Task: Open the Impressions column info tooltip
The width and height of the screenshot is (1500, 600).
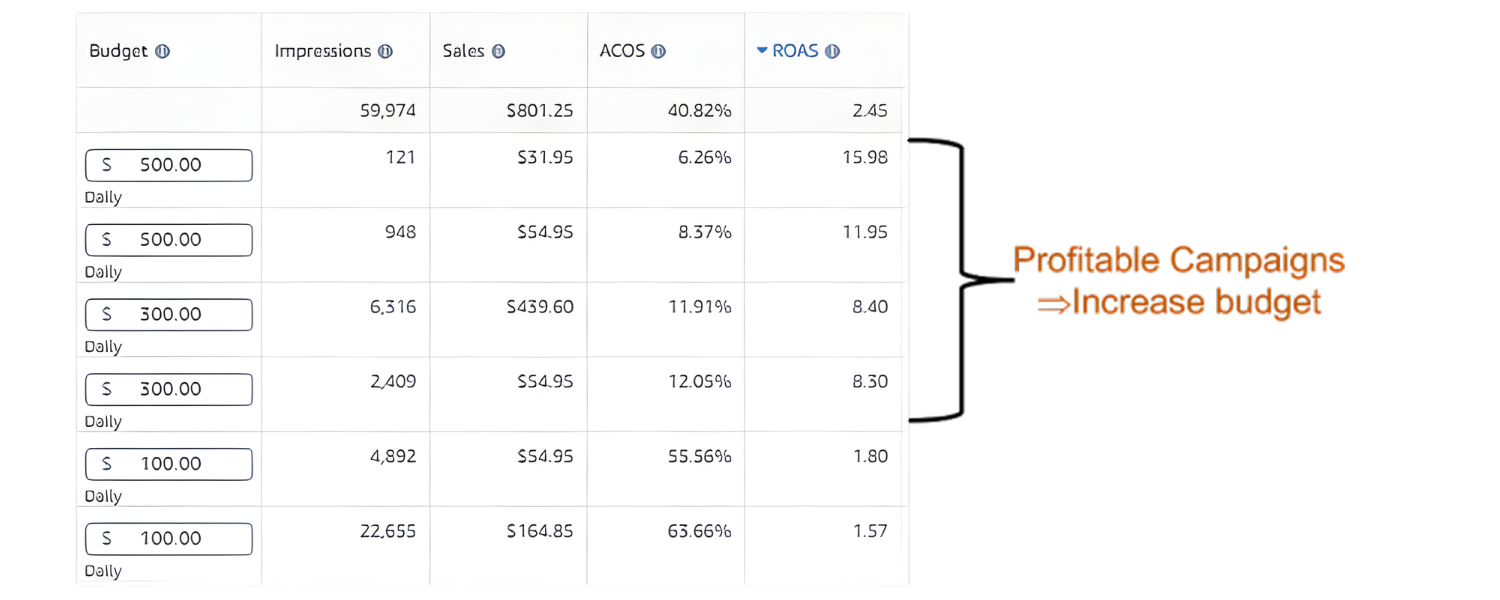Action: click(x=386, y=51)
